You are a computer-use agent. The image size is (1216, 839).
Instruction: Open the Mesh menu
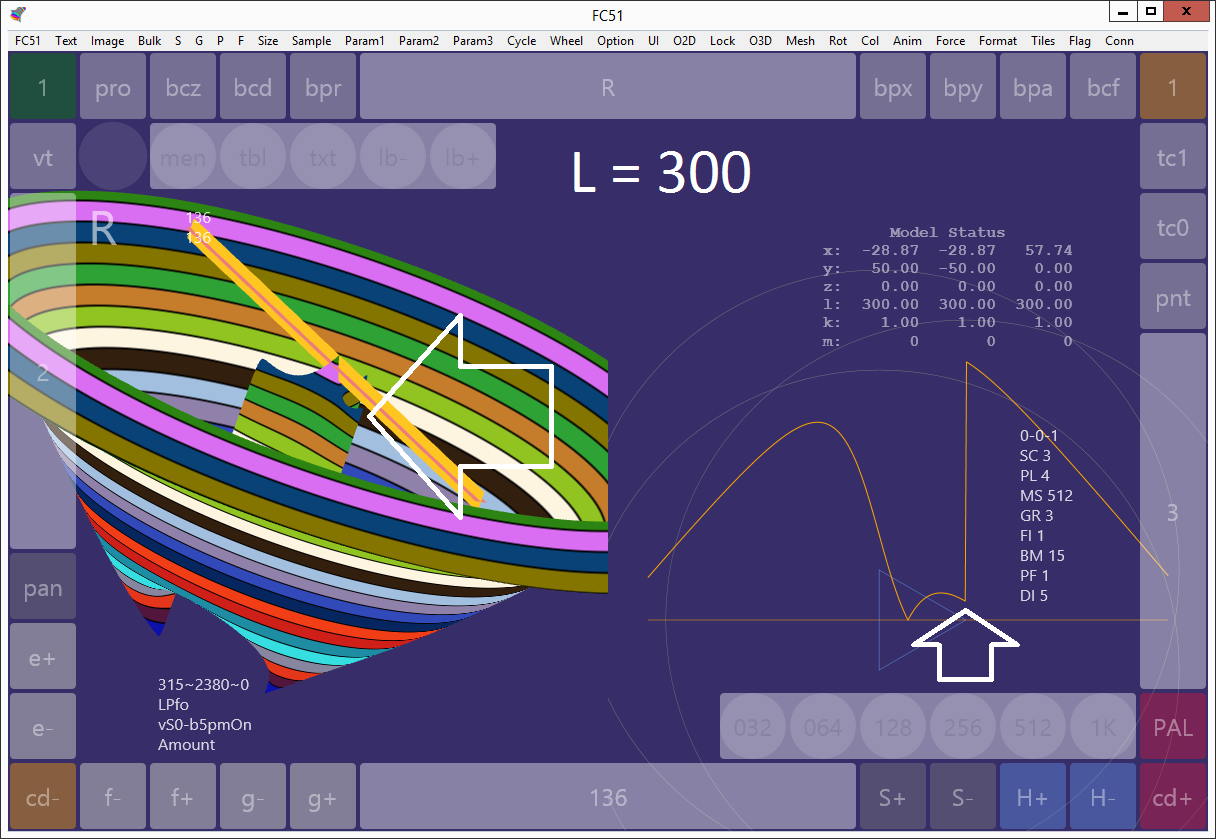click(801, 41)
